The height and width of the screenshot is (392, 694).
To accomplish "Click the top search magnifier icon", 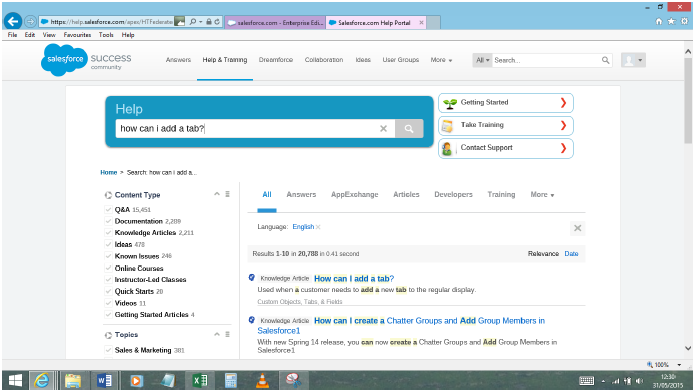I will (x=605, y=60).
